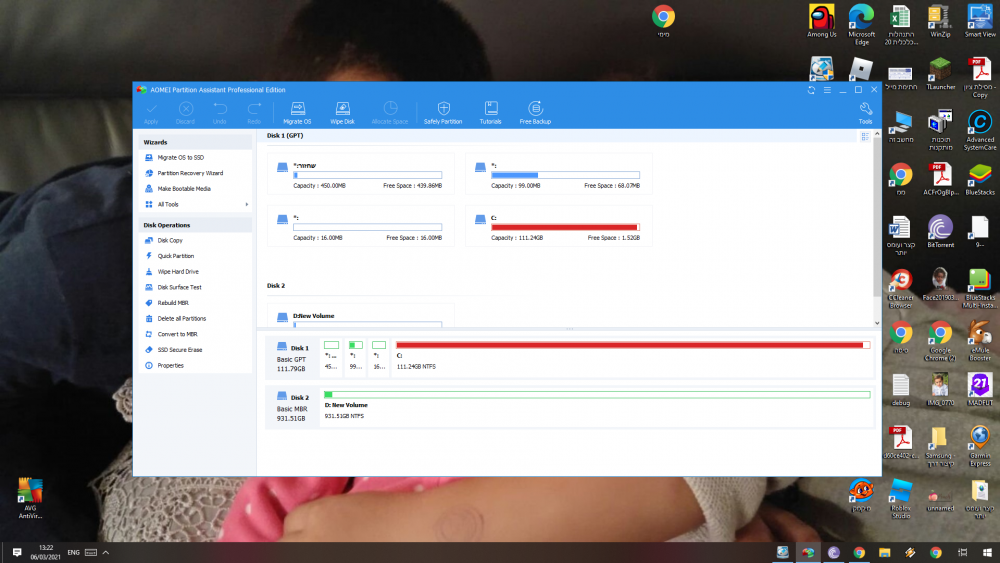Click the Migrate OS toolbar icon
This screenshot has width=1000, height=563.
point(297,112)
